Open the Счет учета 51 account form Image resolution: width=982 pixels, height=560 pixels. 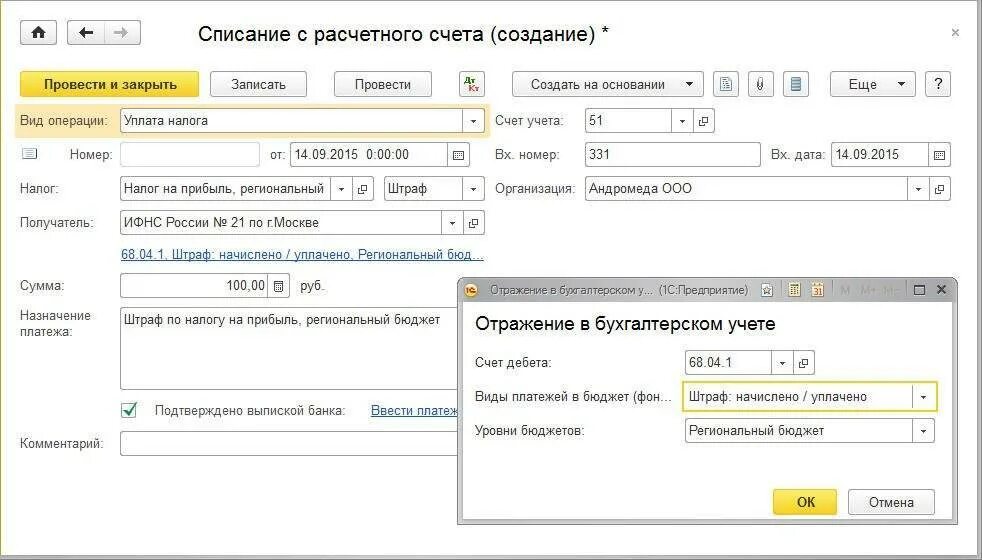[703, 120]
